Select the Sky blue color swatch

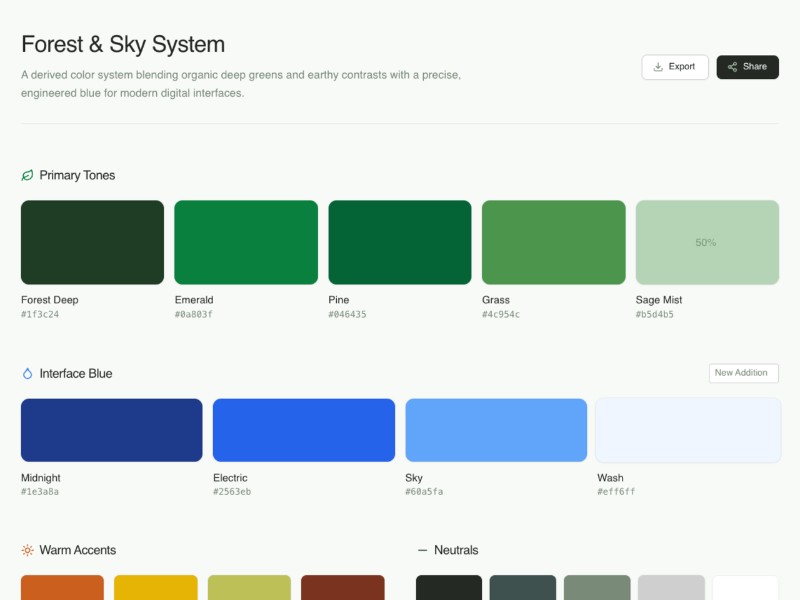496,429
